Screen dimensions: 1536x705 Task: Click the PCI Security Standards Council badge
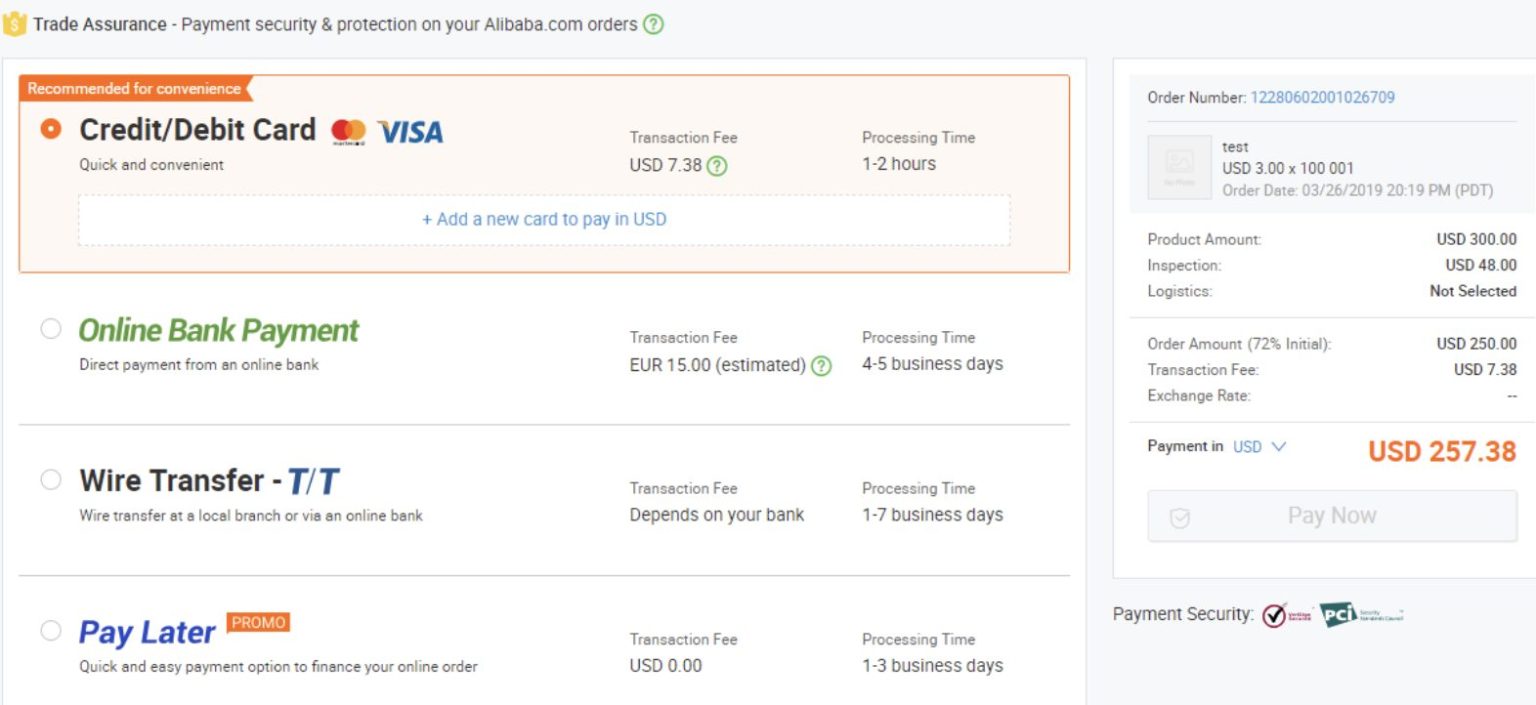[1340, 615]
